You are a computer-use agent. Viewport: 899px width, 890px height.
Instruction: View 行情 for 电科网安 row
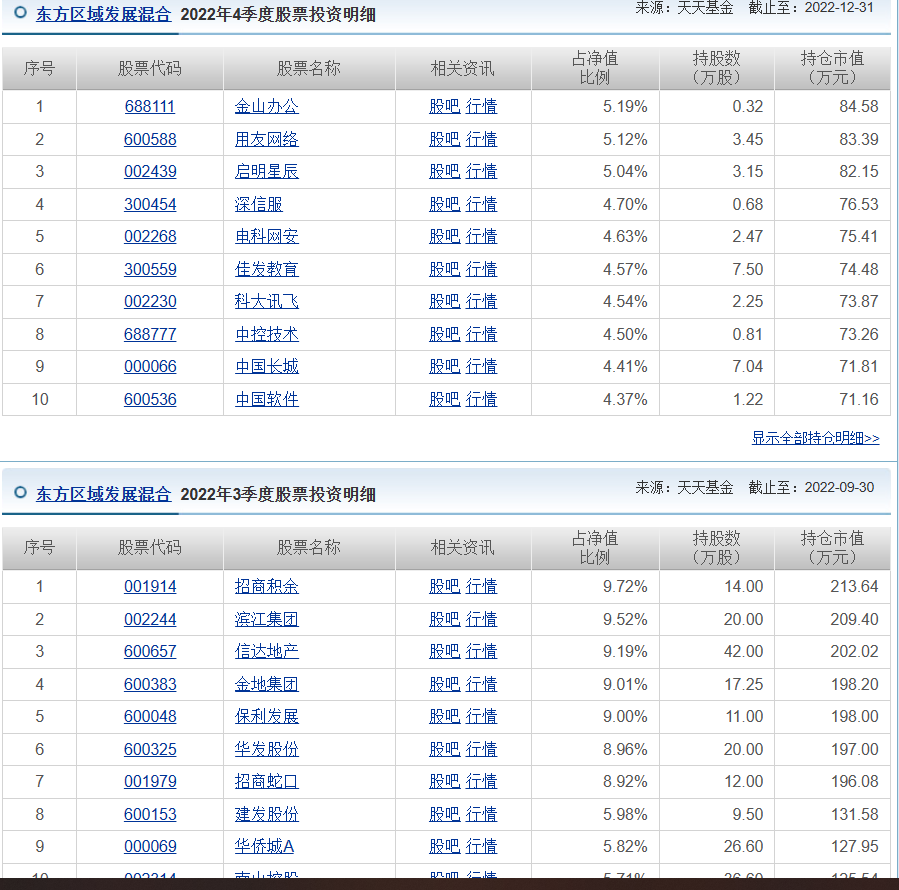click(481, 236)
